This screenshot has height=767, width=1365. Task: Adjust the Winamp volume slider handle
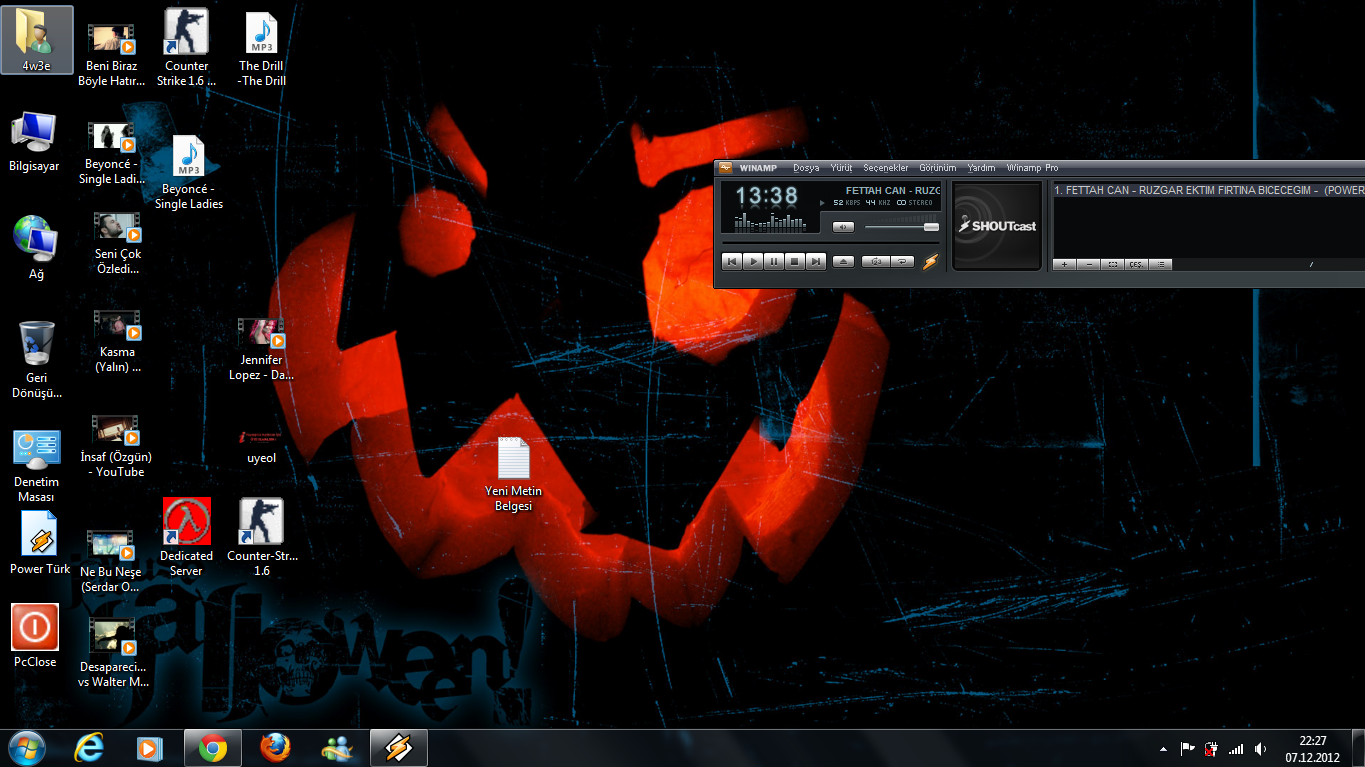[x=931, y=227]
